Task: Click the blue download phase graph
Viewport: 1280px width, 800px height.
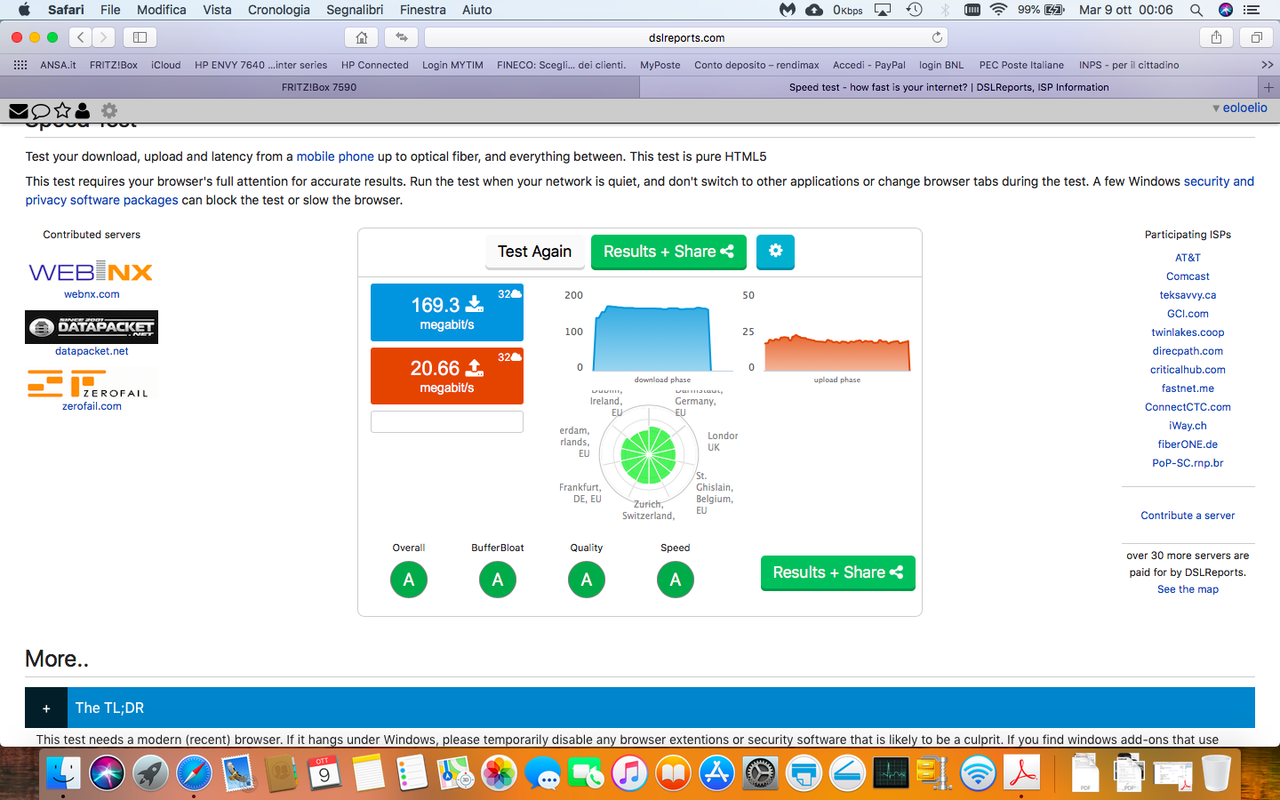Action: [651, 337]
